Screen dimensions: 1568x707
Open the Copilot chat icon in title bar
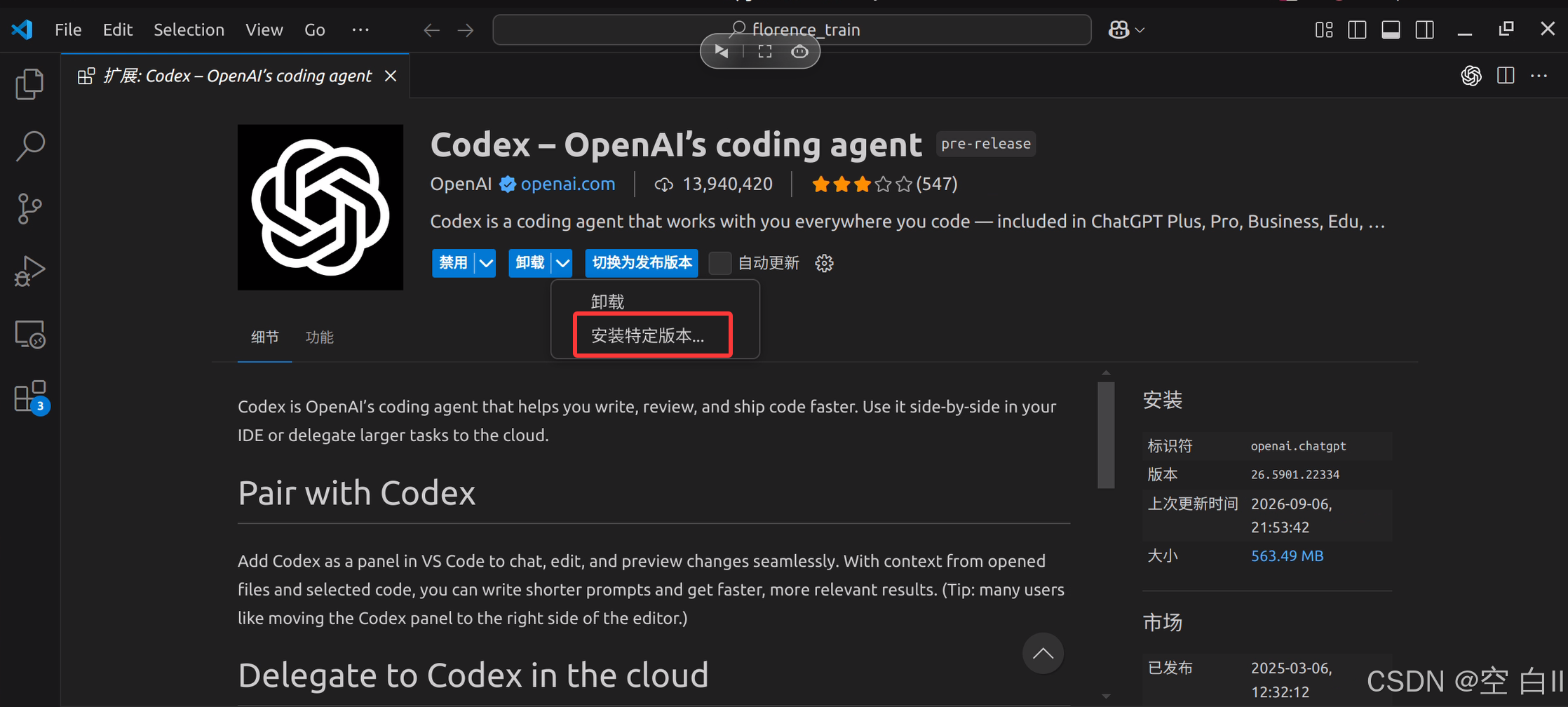(1118, 29)
